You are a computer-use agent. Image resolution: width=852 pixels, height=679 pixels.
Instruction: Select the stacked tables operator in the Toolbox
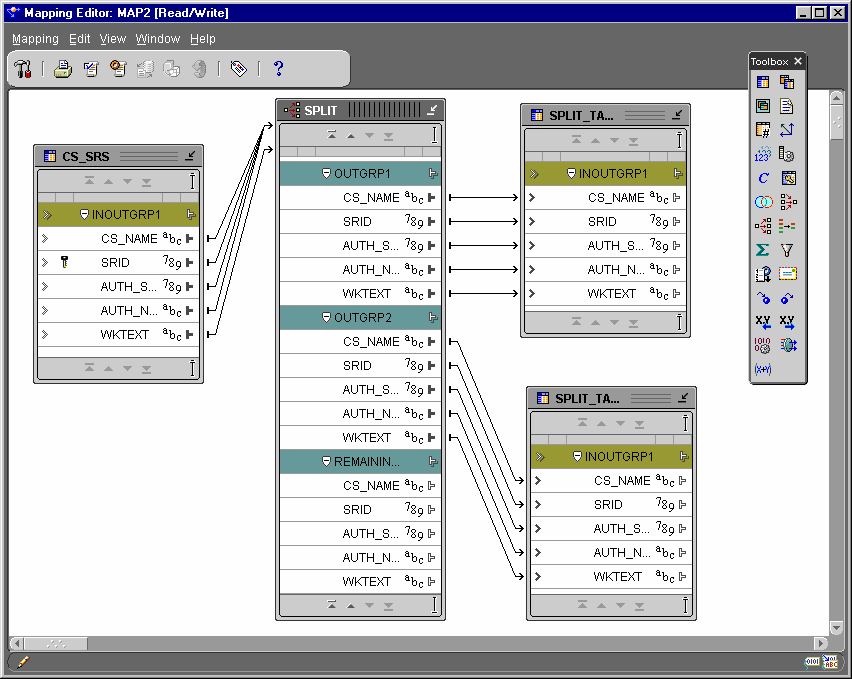787,82
